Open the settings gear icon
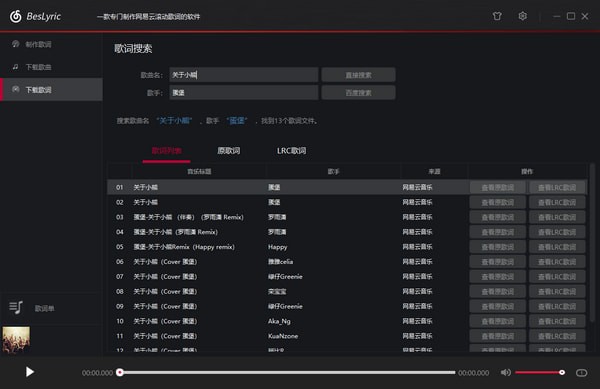The height and width of the screenshot is (389, 600). (x=522, y=16)
